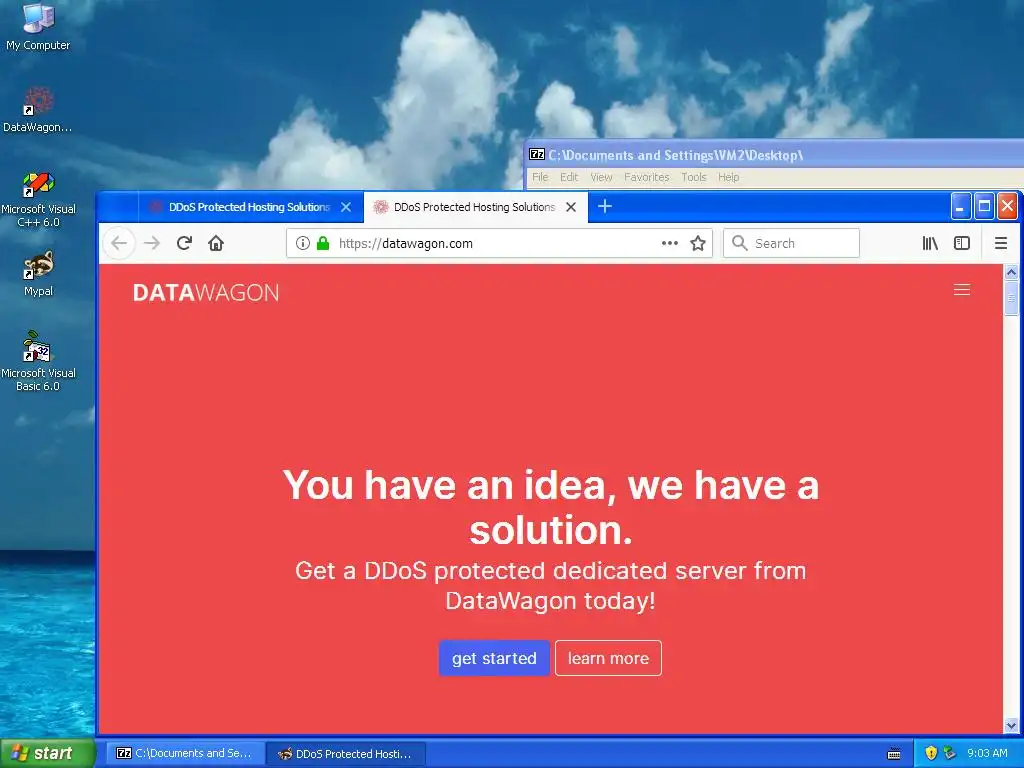Open My Computer desktop icon
The height and width of the screenshot is (768, 1024).
pos(38,26)
